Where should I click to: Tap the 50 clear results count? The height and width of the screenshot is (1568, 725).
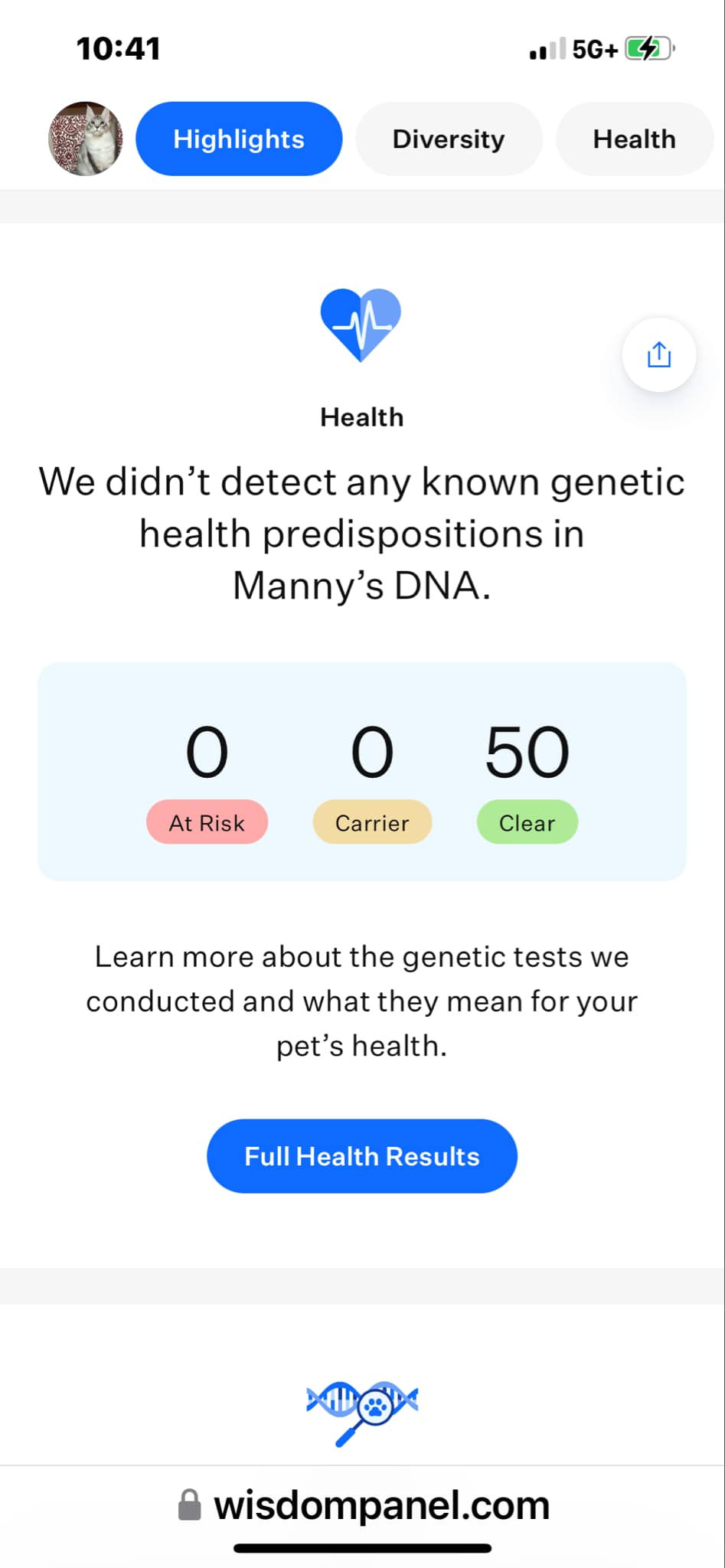click(x=527, y=753)
